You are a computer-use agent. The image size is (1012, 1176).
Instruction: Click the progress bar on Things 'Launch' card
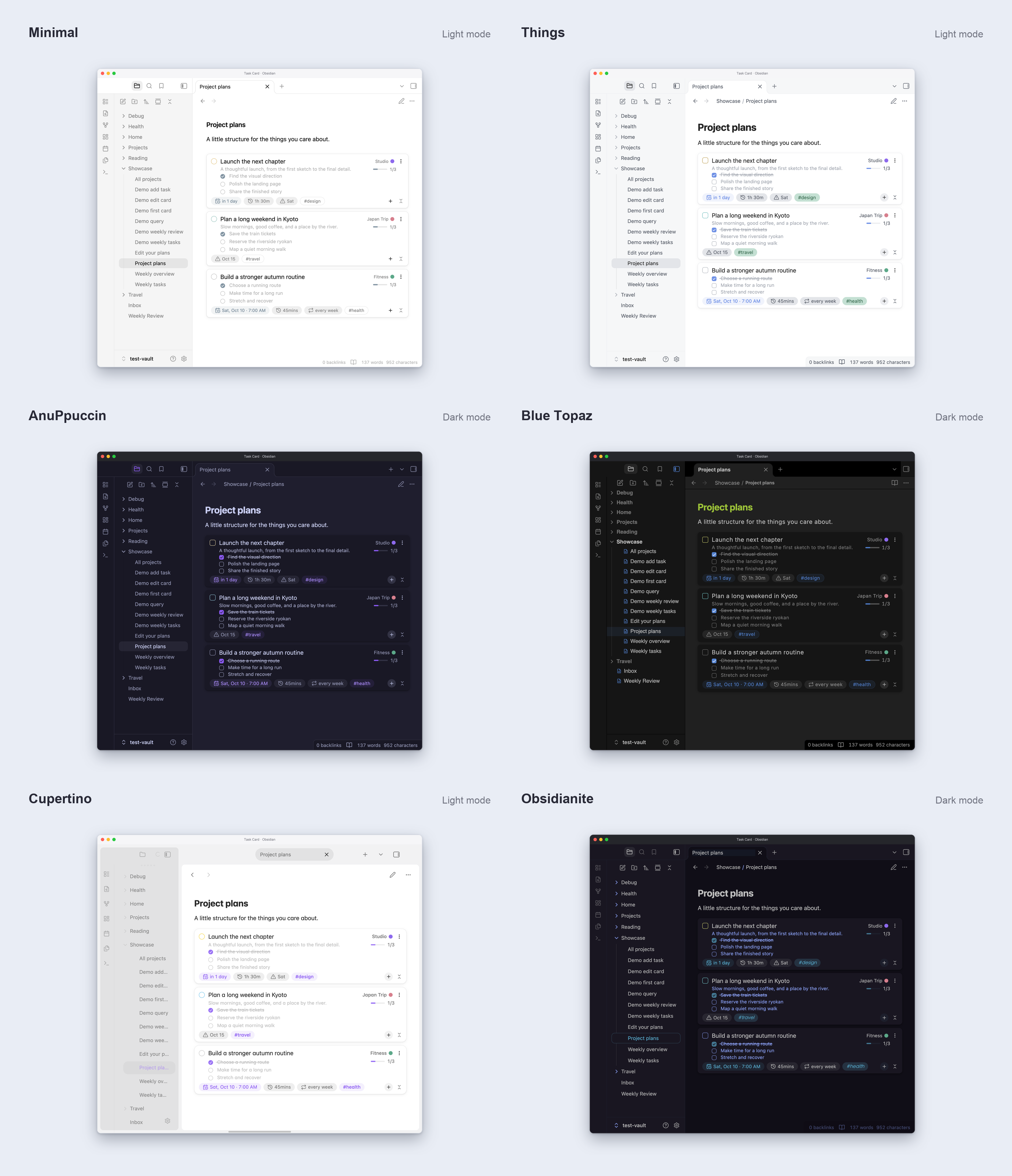(x=873, y=168)
